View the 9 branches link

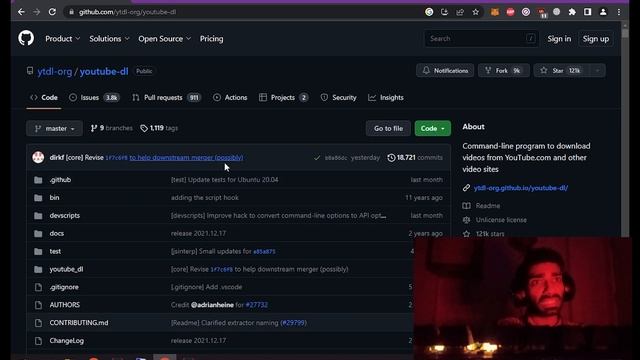pos(111,128)
